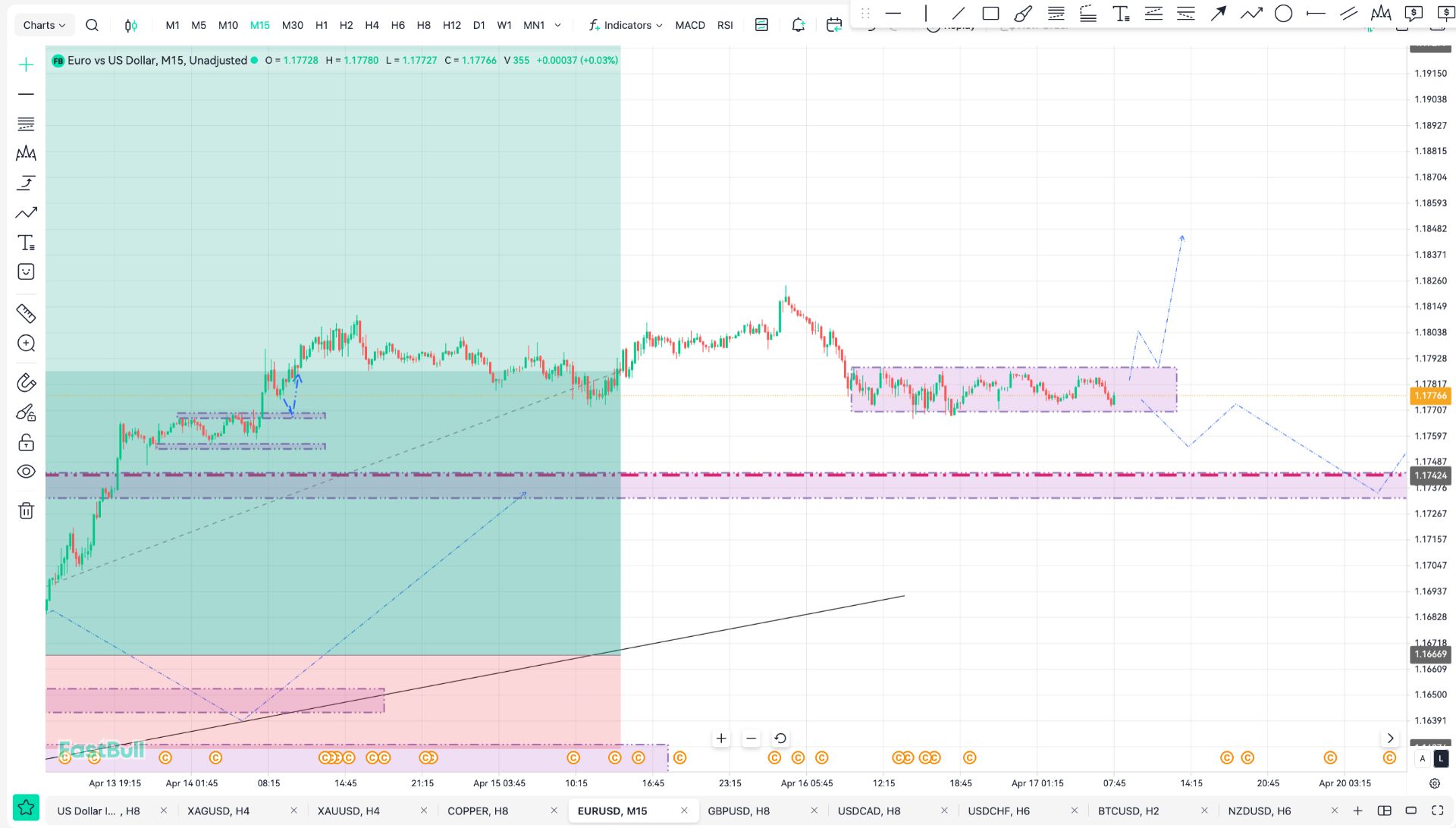Screen dimensions: 1456x828
Task: Delete drawings with the trash icon
Action: click(26, 510)
